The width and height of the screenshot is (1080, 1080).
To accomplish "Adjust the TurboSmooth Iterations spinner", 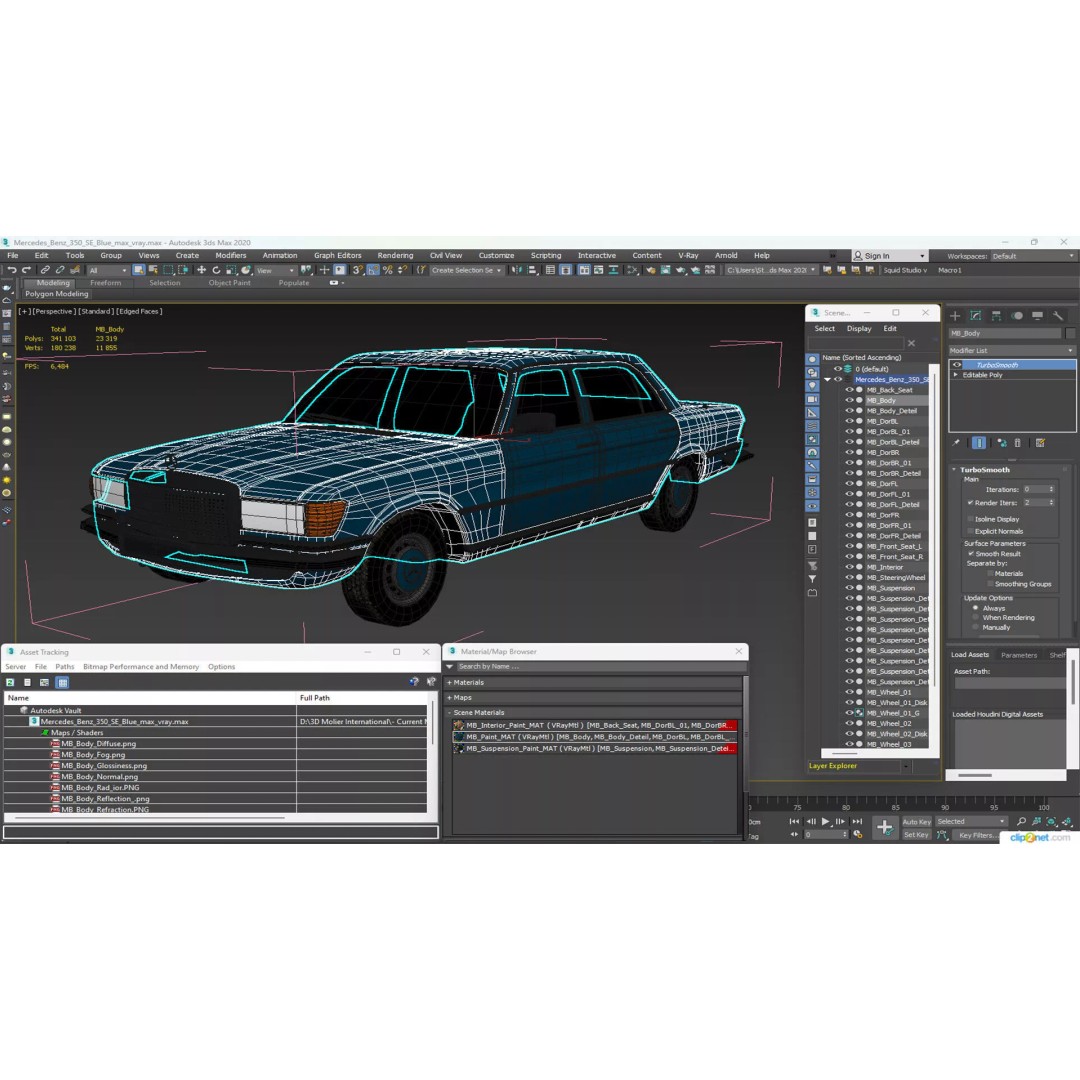I will click(x=1051, y=490).
